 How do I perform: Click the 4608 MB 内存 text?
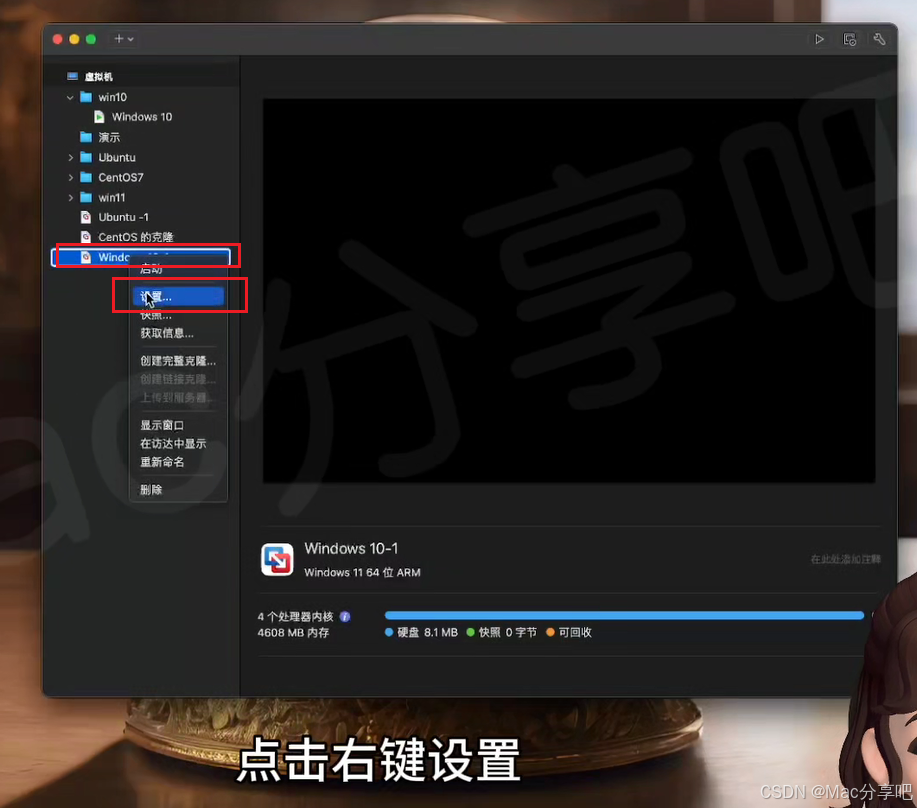pos(293,633)
